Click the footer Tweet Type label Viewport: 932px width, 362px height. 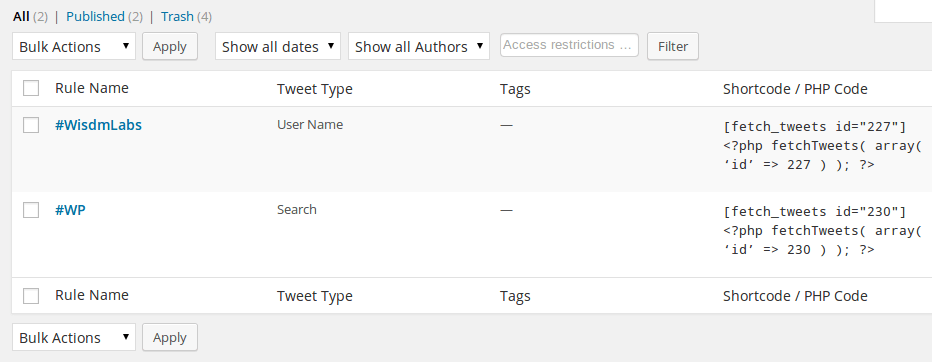click(314, 296)
